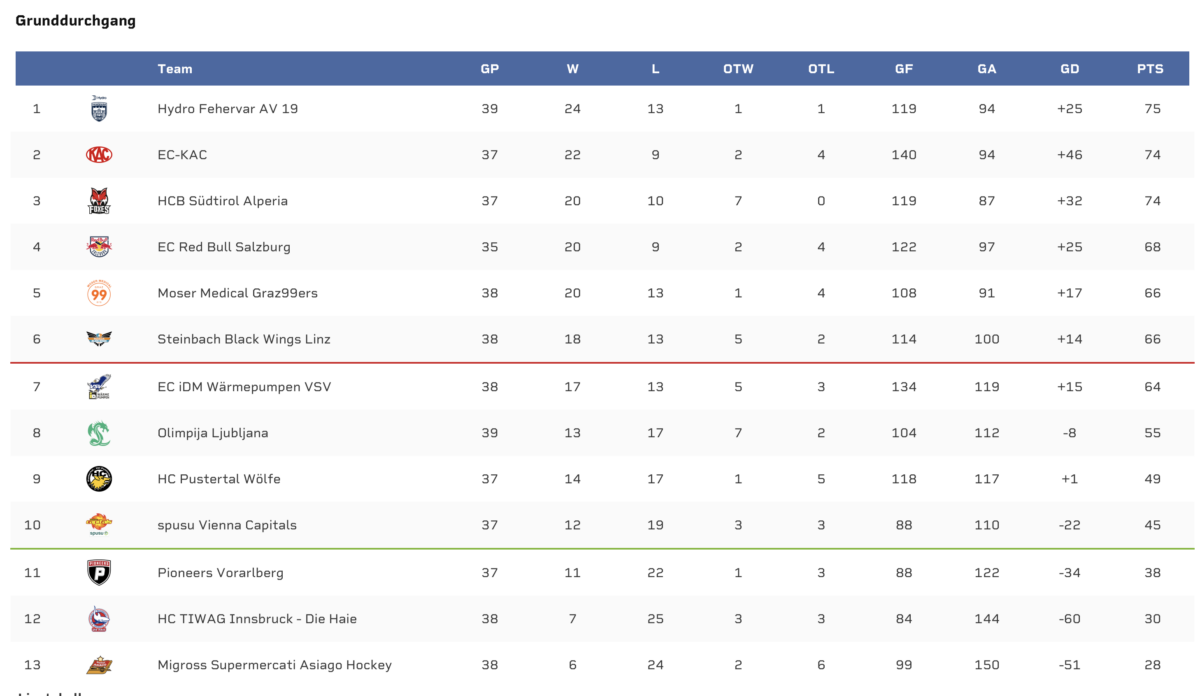
Task: Click the HC TIWAG Innsbruck shark logo
Action: click(x=99, y=619)
